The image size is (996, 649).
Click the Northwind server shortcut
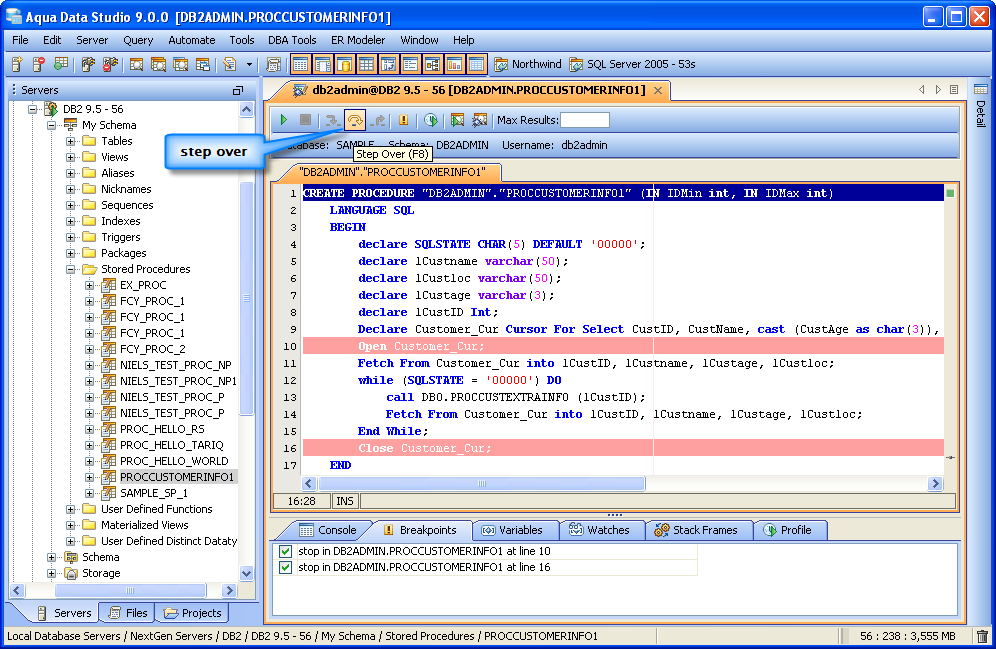528,64
